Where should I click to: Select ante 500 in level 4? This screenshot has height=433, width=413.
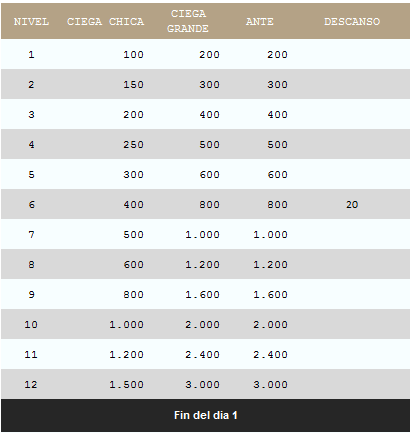[277, 144]
